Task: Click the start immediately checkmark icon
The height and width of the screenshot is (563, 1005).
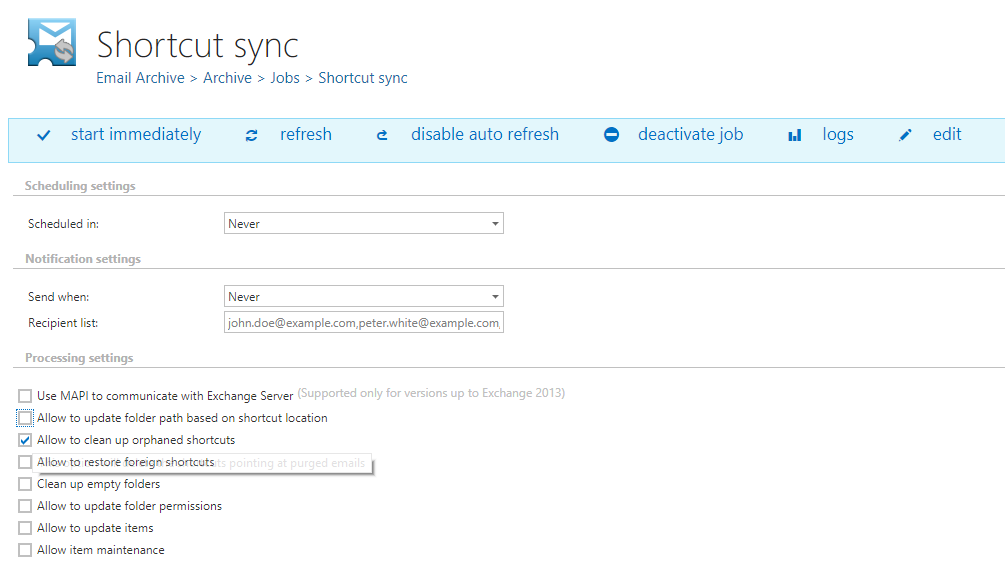Action: coord(44,135)
